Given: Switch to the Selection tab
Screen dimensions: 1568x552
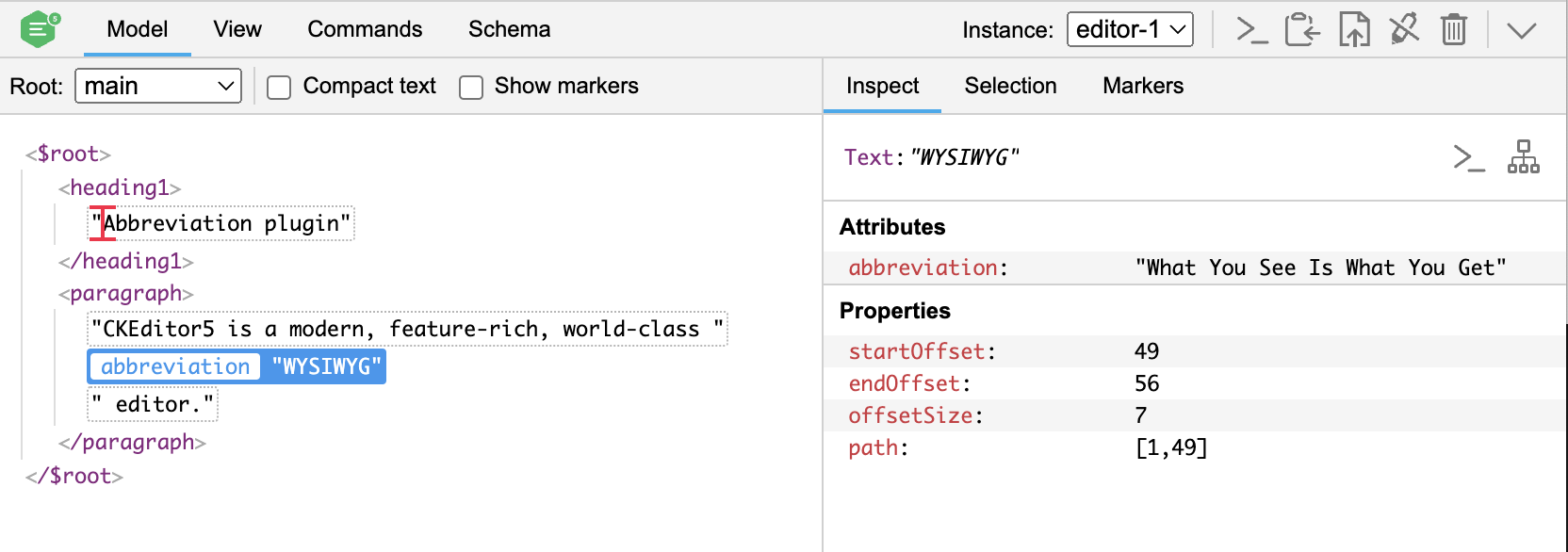Looking at the screenshot, I should click(x=1010, y=86).
